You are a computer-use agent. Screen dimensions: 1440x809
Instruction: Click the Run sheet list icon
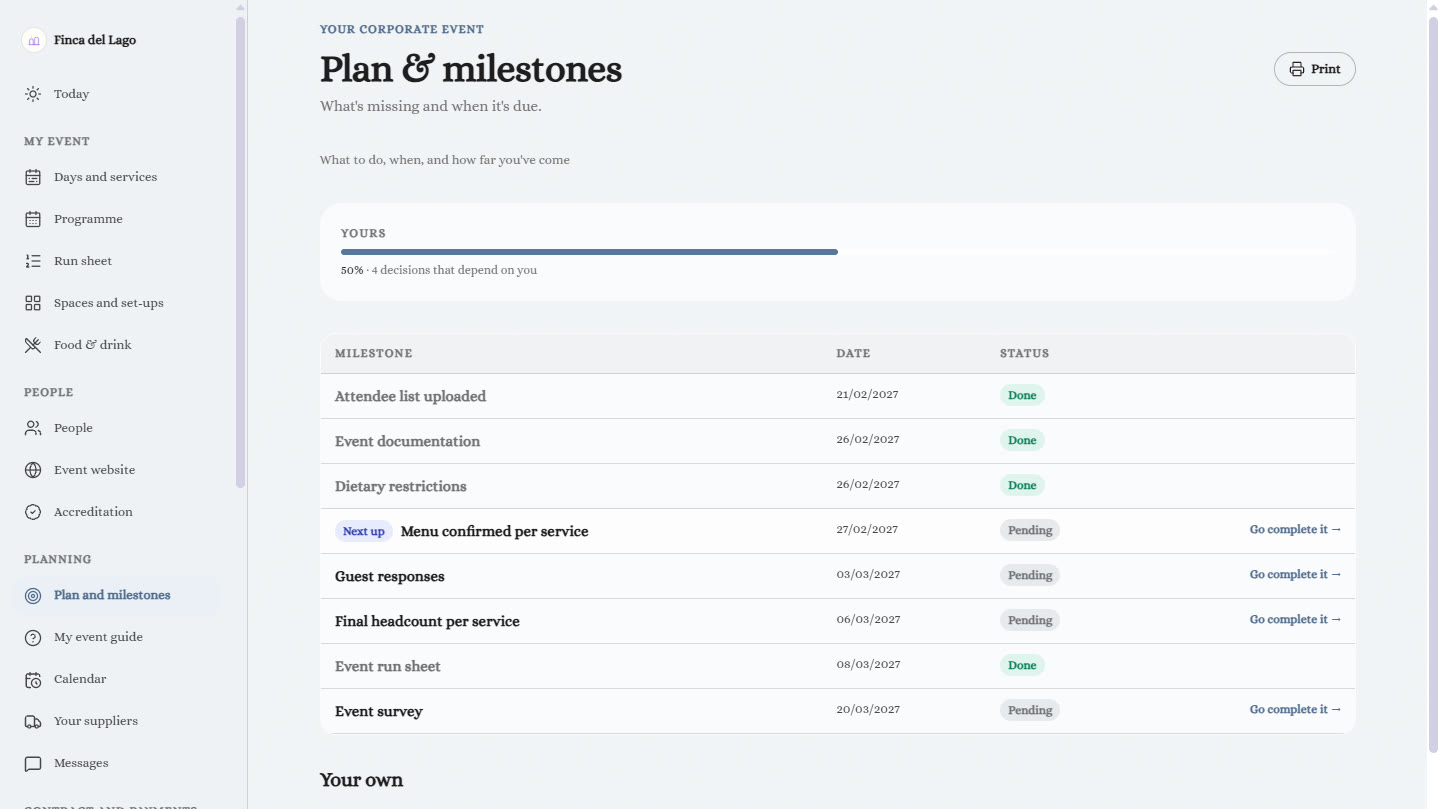pos(33,261)
